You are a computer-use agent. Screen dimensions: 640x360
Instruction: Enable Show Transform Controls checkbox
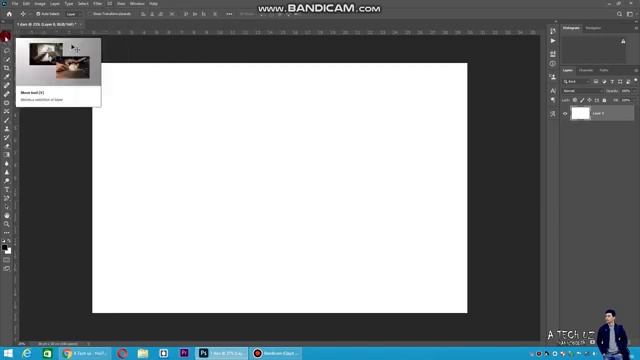[90, 14]
